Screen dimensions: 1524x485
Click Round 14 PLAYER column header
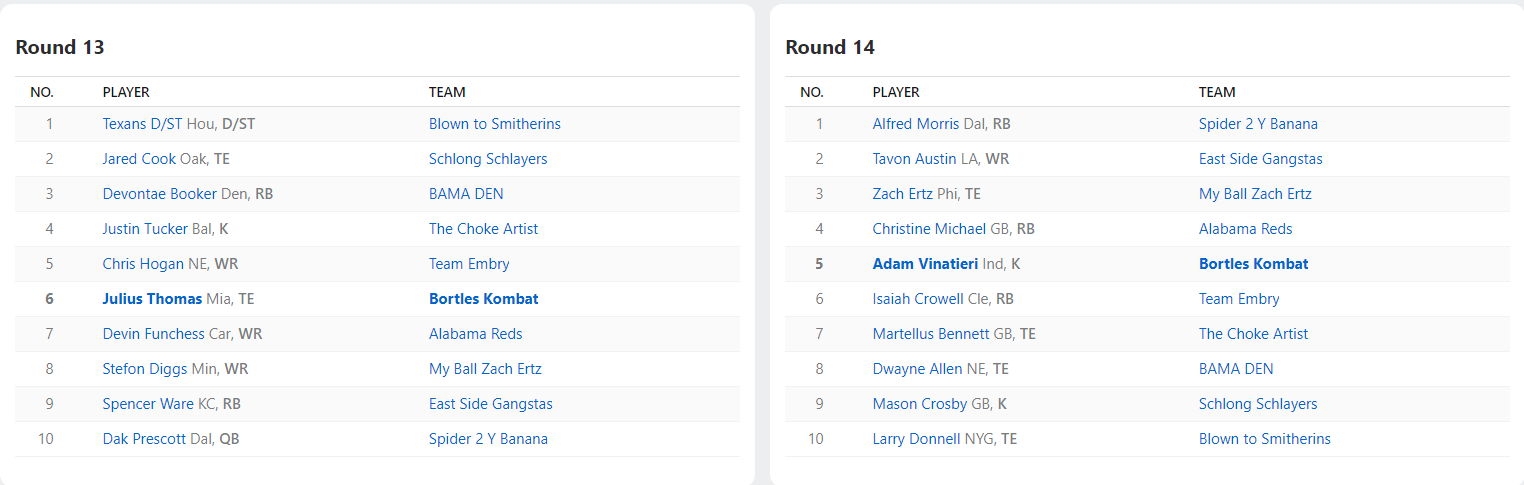click(x=896, y=92)
